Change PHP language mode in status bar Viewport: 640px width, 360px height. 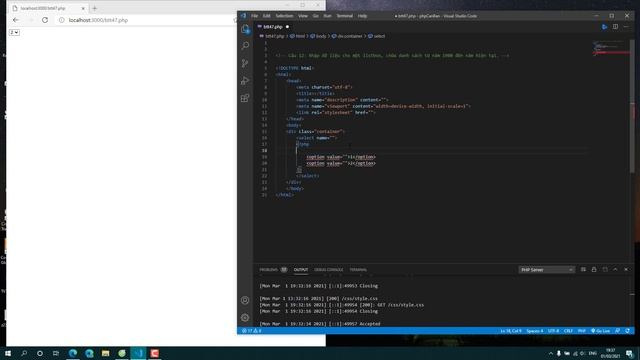[582, 331]
